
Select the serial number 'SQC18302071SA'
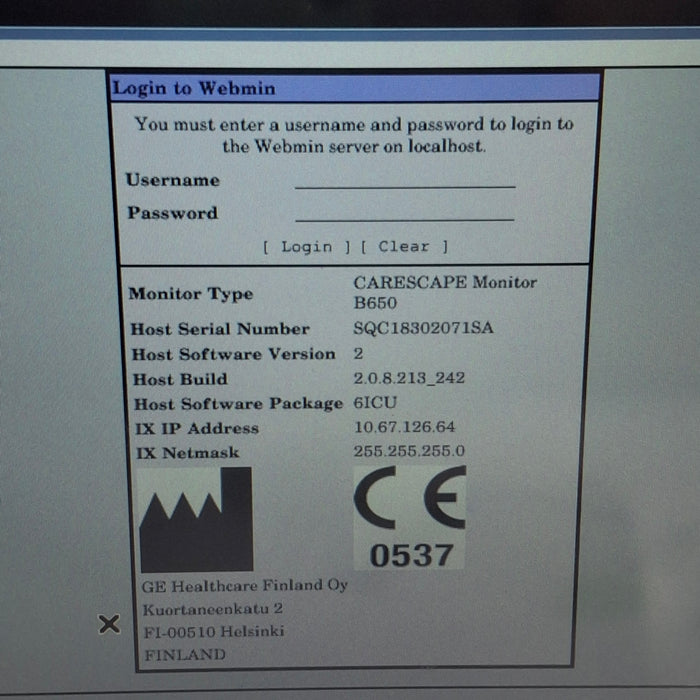(423, 328)
